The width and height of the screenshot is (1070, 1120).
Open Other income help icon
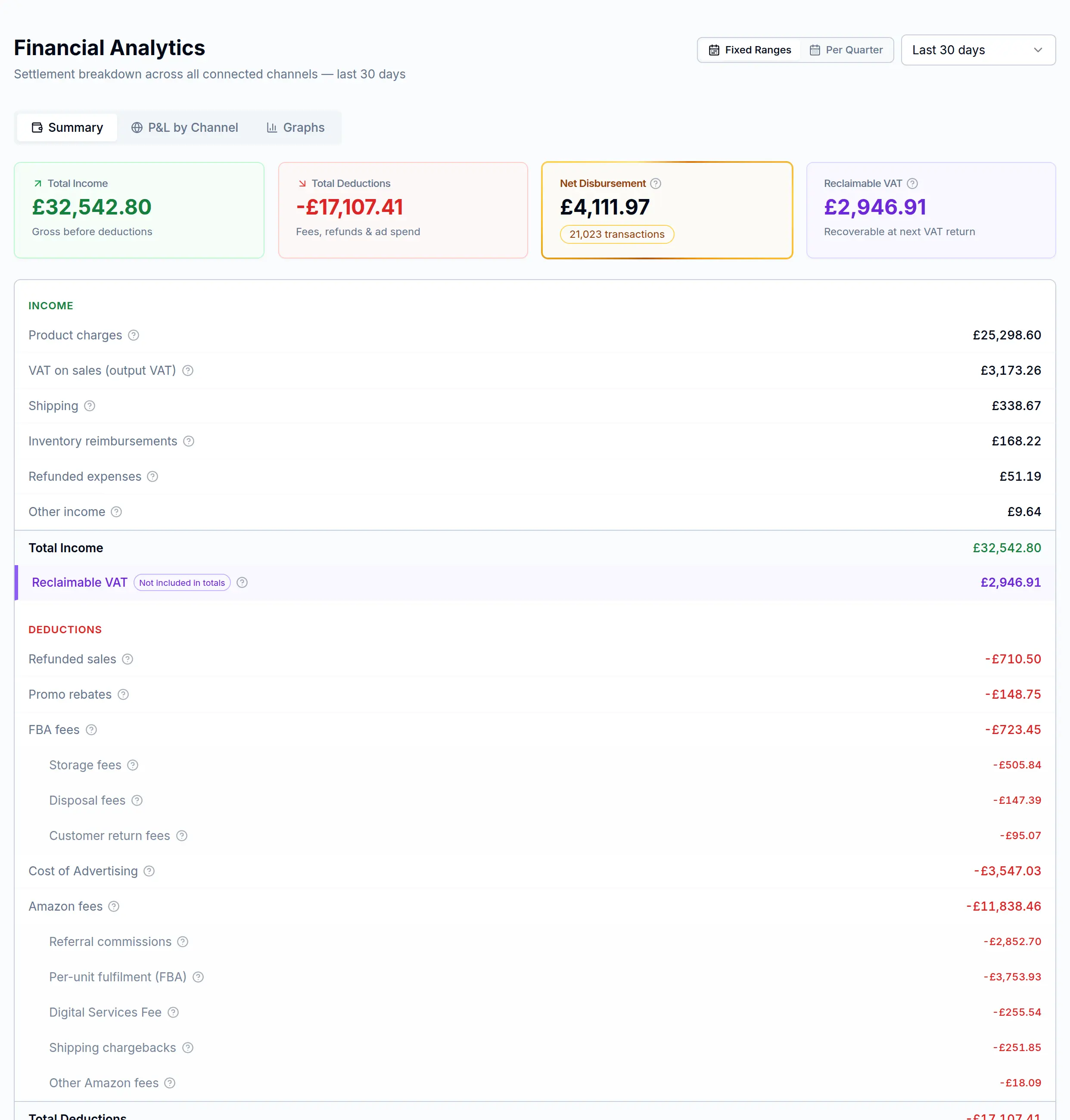tap(116, 512)
